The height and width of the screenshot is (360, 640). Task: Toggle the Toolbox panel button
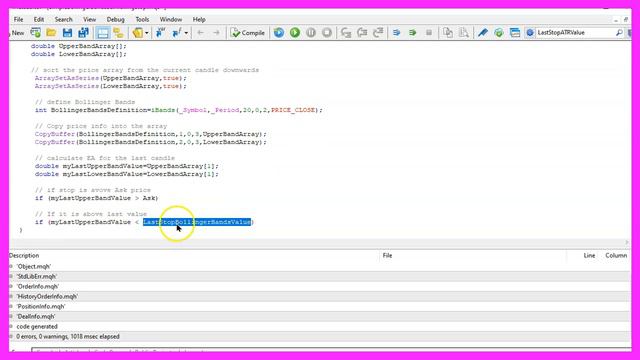[102, 33]
